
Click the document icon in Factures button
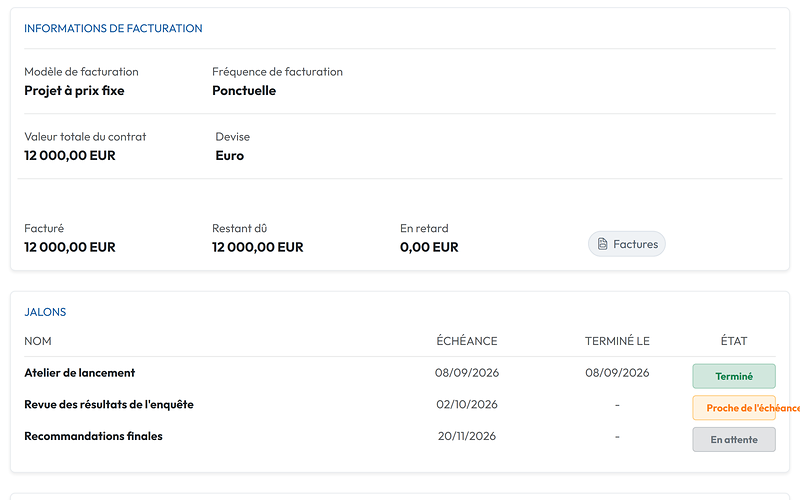[x=603, y=244]
